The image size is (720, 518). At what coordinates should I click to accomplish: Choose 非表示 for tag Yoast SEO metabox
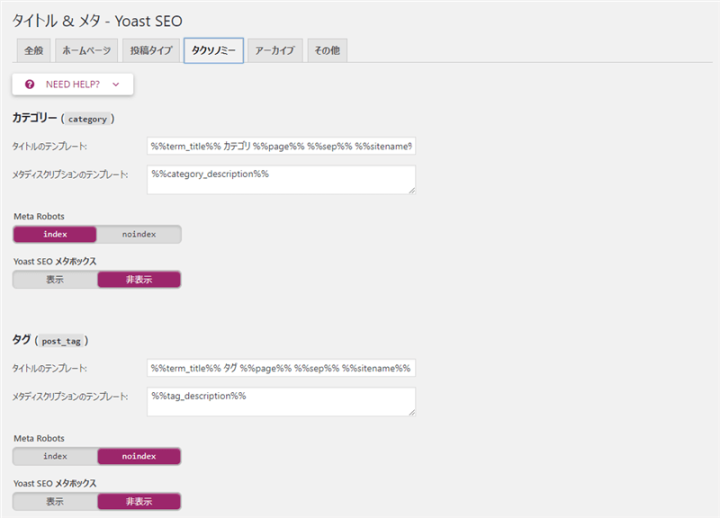139,502
